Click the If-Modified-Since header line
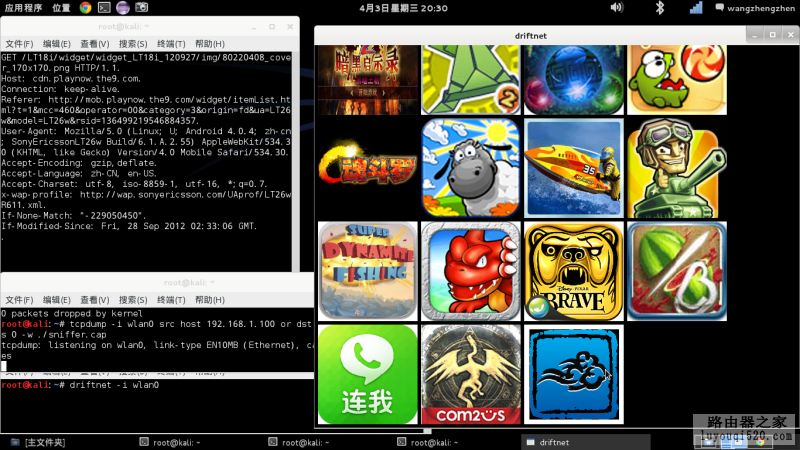Image resolution: width=800 pixels, height=450 pixels. (129, 226)
